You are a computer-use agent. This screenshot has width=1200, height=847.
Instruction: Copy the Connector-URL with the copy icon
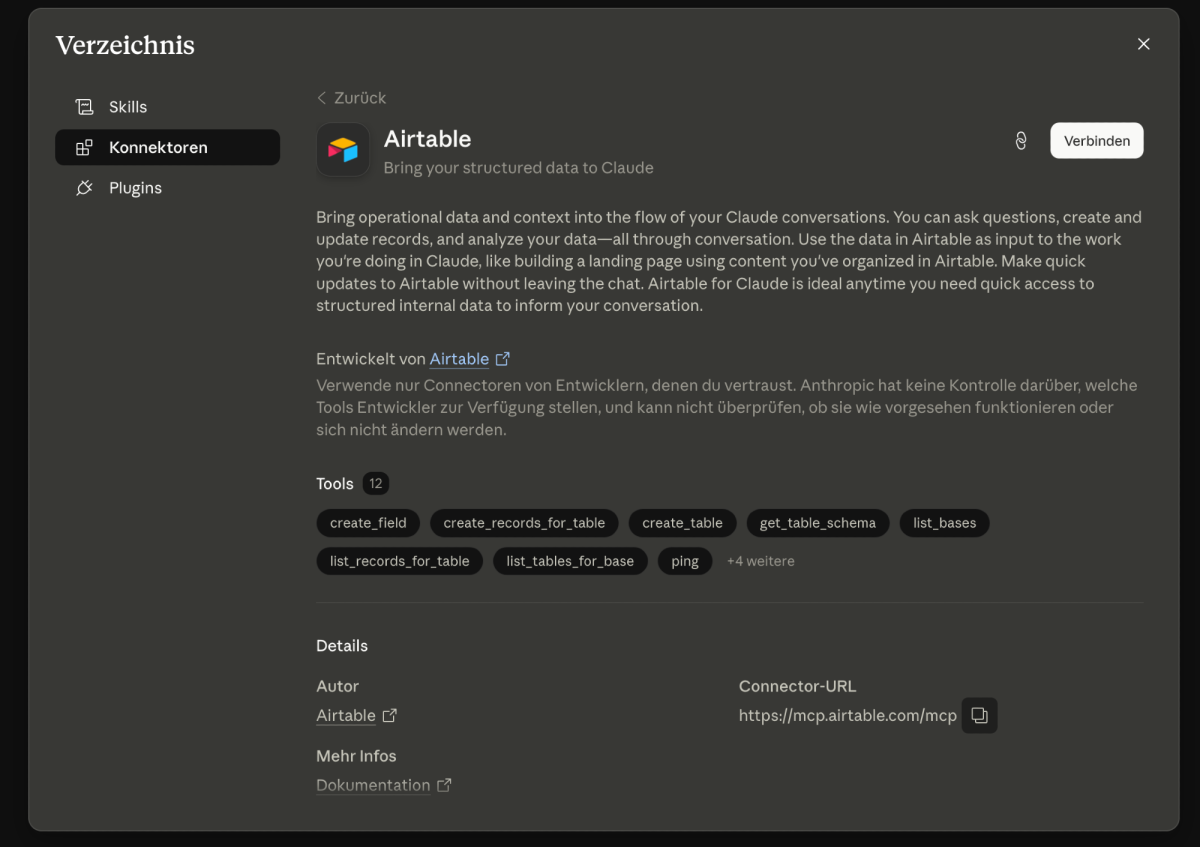coord(980,716)
